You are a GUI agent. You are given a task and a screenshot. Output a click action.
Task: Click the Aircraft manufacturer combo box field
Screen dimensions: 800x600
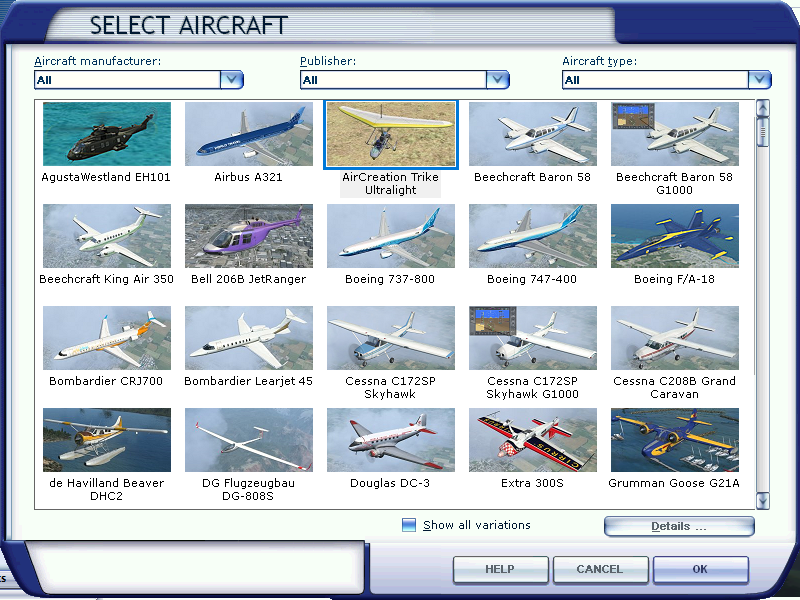[x=139, y=80]
